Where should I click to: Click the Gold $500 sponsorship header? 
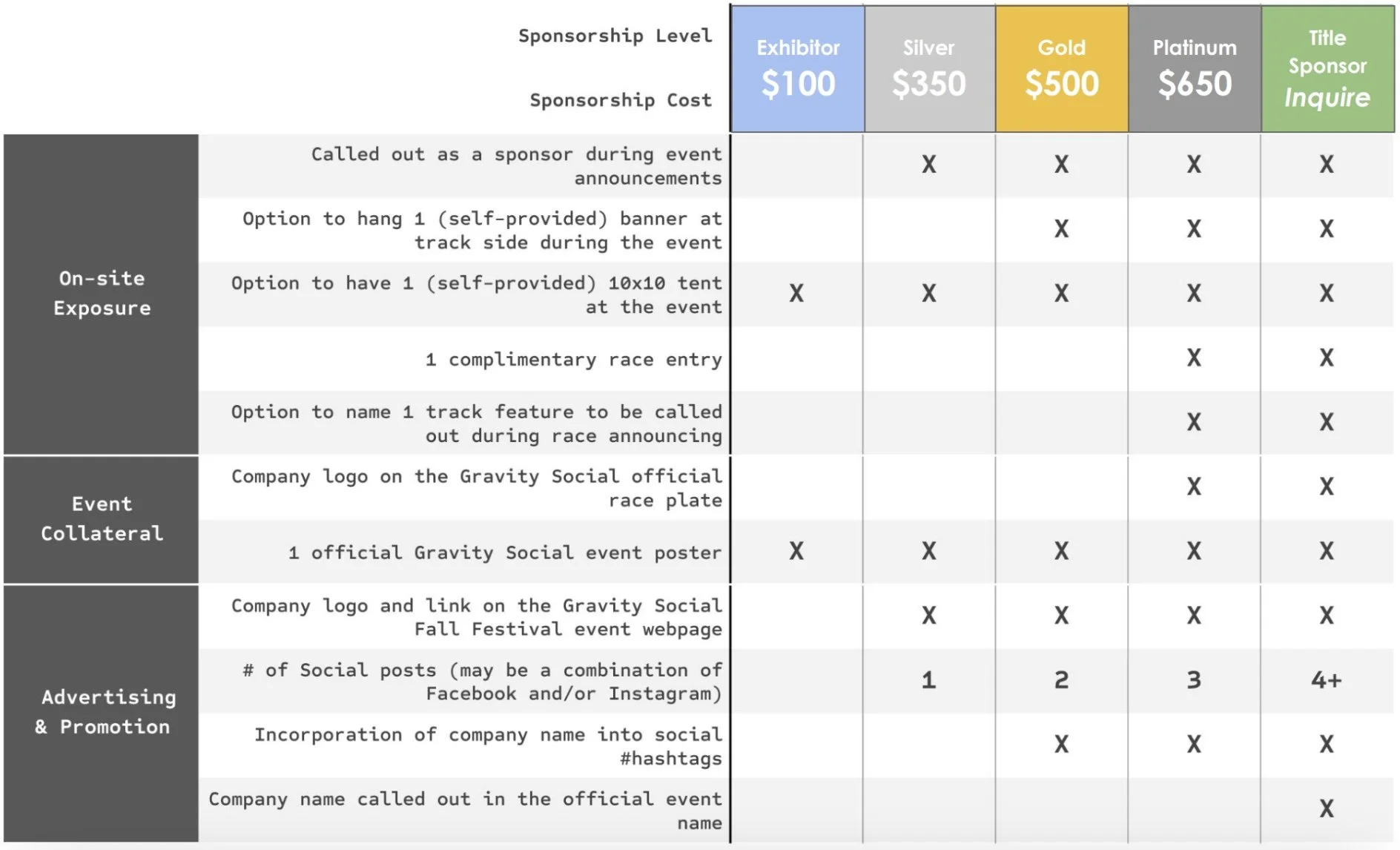click(x=1062, y=69)
